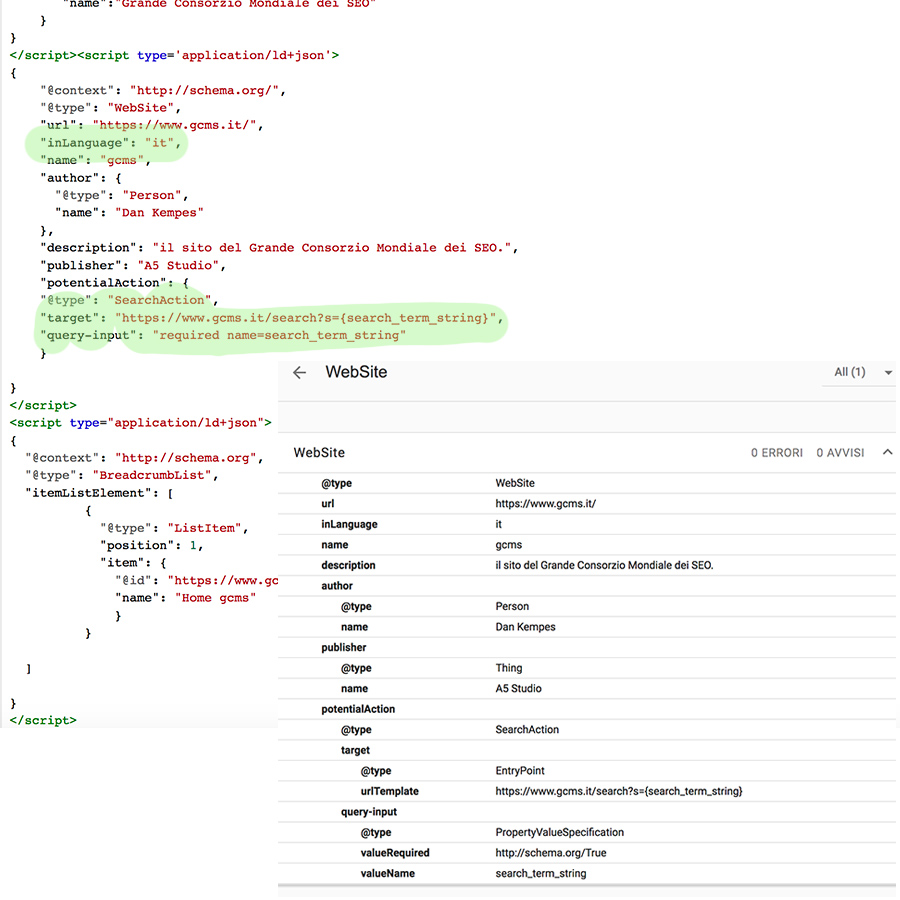900x900 pixels.
Task: Select the description row in results table
Action: 349,566
